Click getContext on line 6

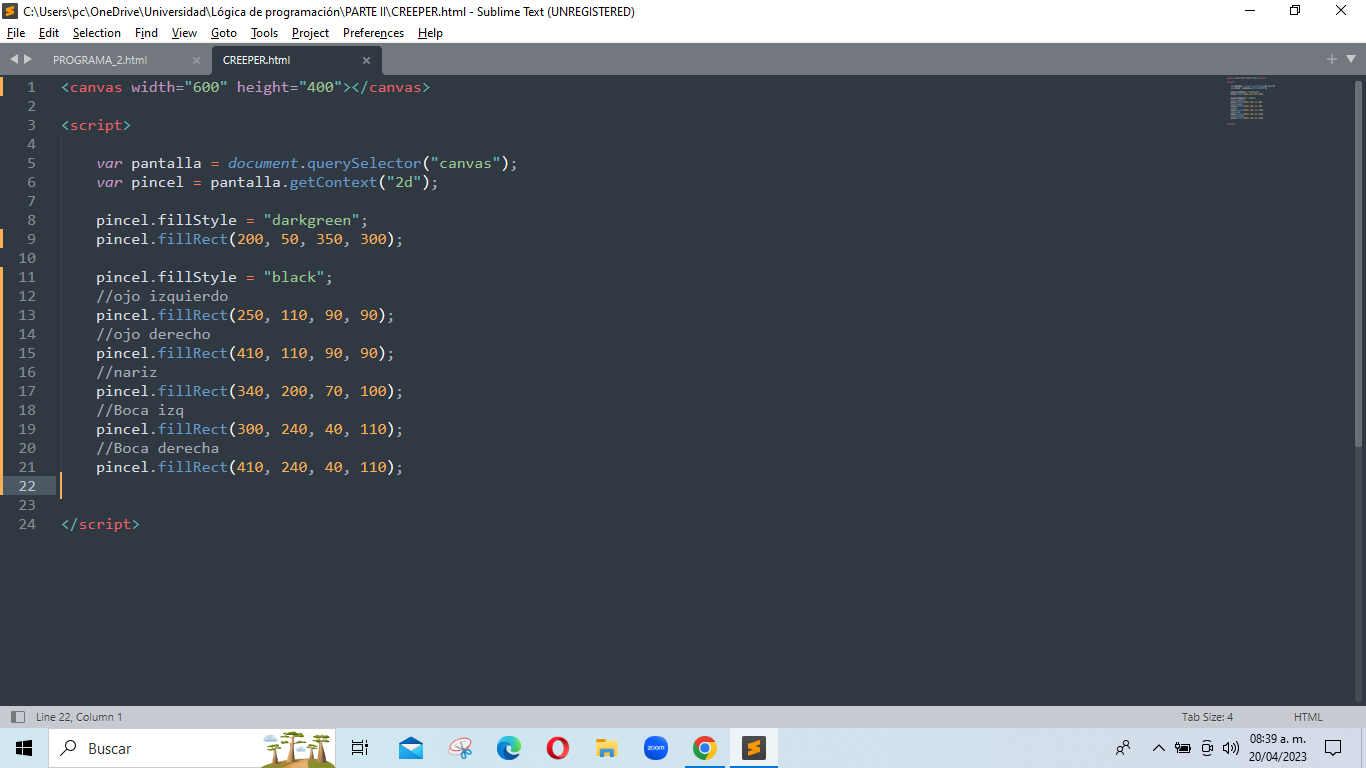tap(333, 182)
